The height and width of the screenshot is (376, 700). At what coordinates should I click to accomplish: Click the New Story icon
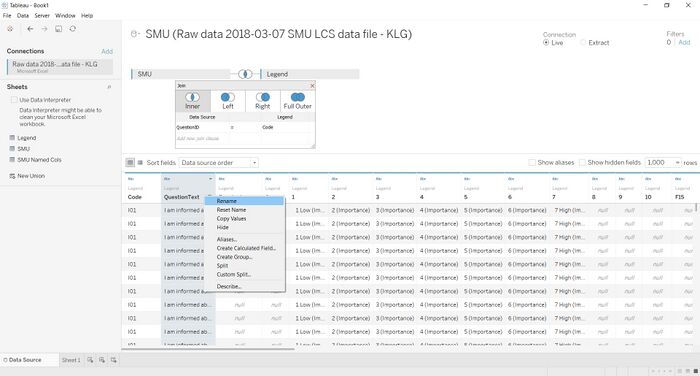click(114, 360)
